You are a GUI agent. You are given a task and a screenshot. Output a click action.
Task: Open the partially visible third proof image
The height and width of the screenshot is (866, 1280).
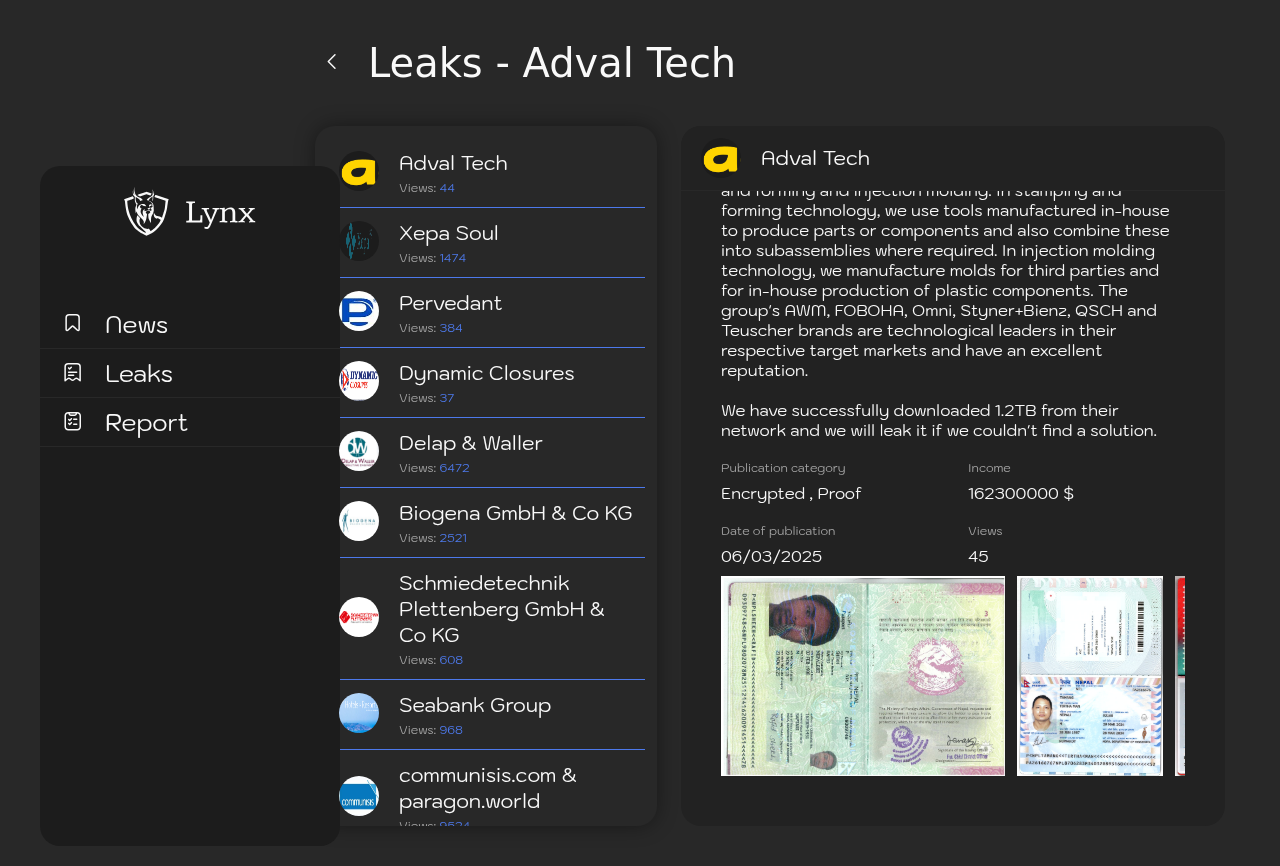click(1180, 676)
